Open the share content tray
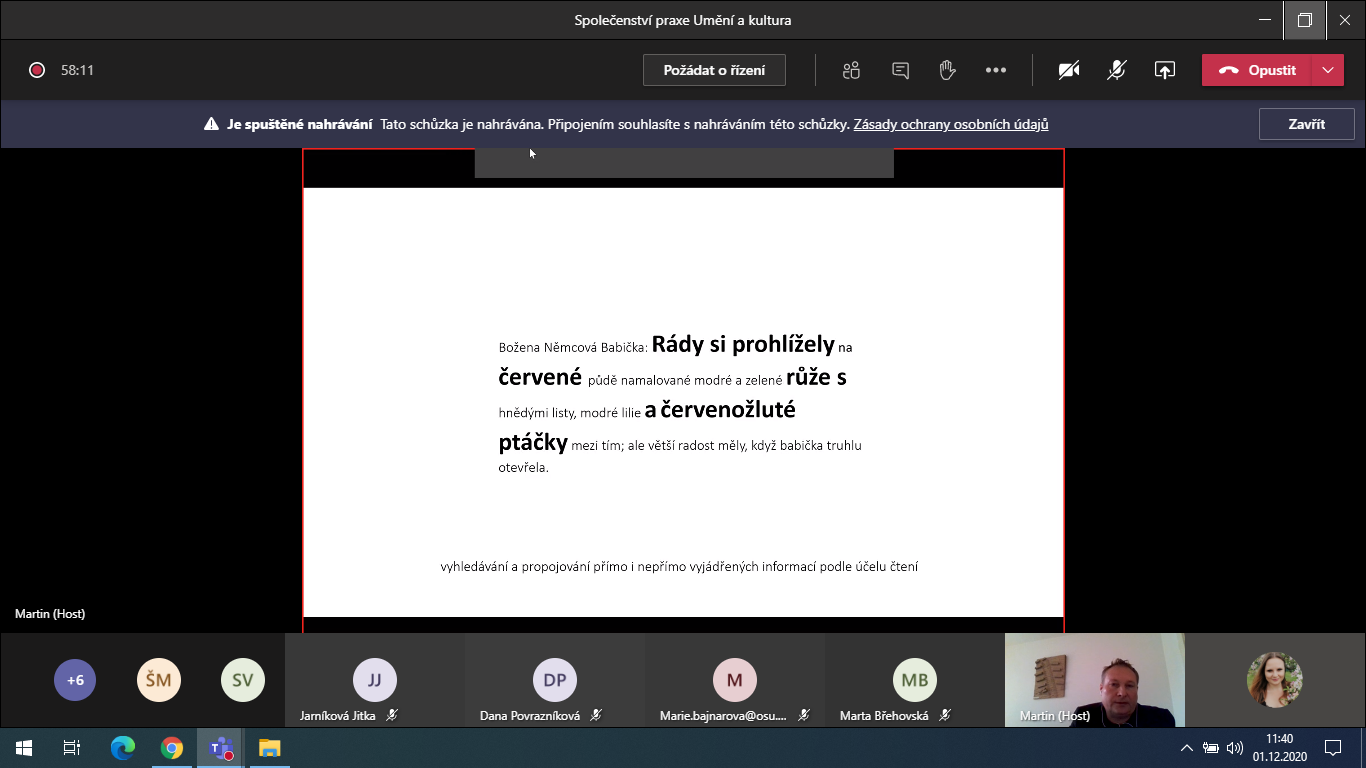 (1164, 70)
